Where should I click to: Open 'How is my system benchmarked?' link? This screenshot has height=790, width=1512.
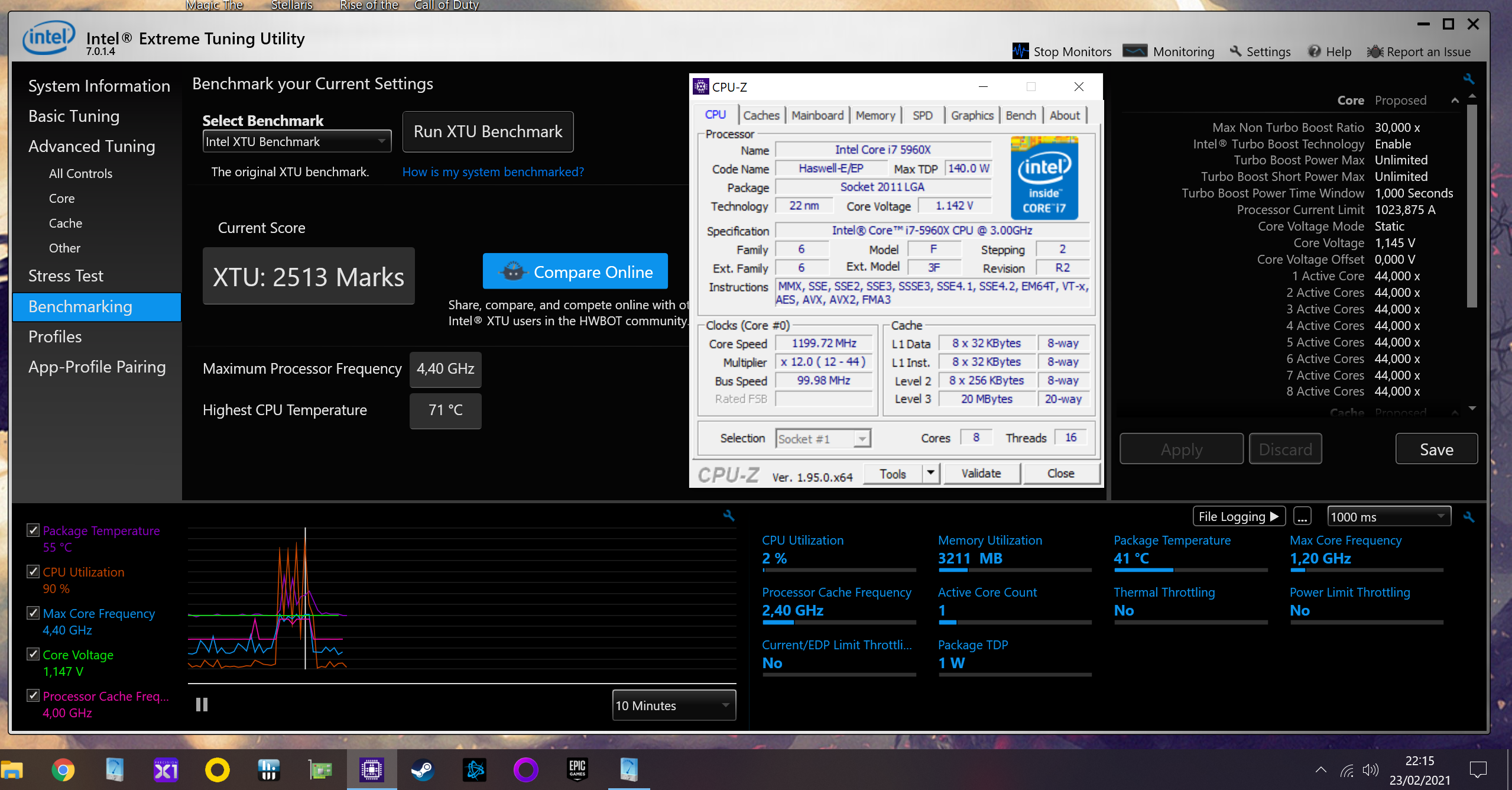point(493,172)
